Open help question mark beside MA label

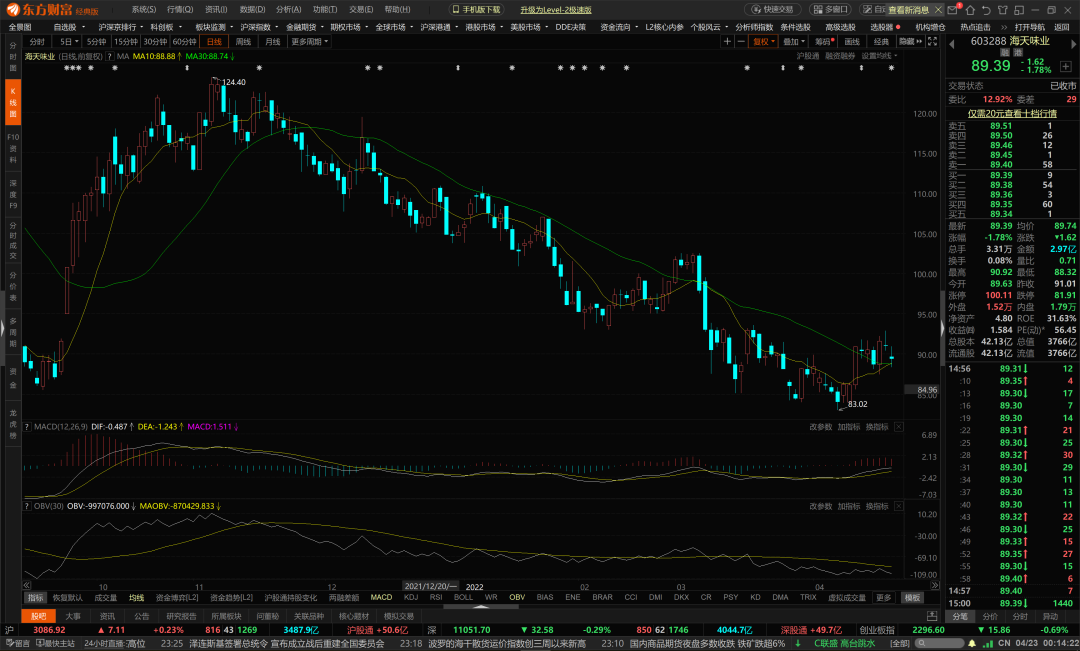(110, 56)
